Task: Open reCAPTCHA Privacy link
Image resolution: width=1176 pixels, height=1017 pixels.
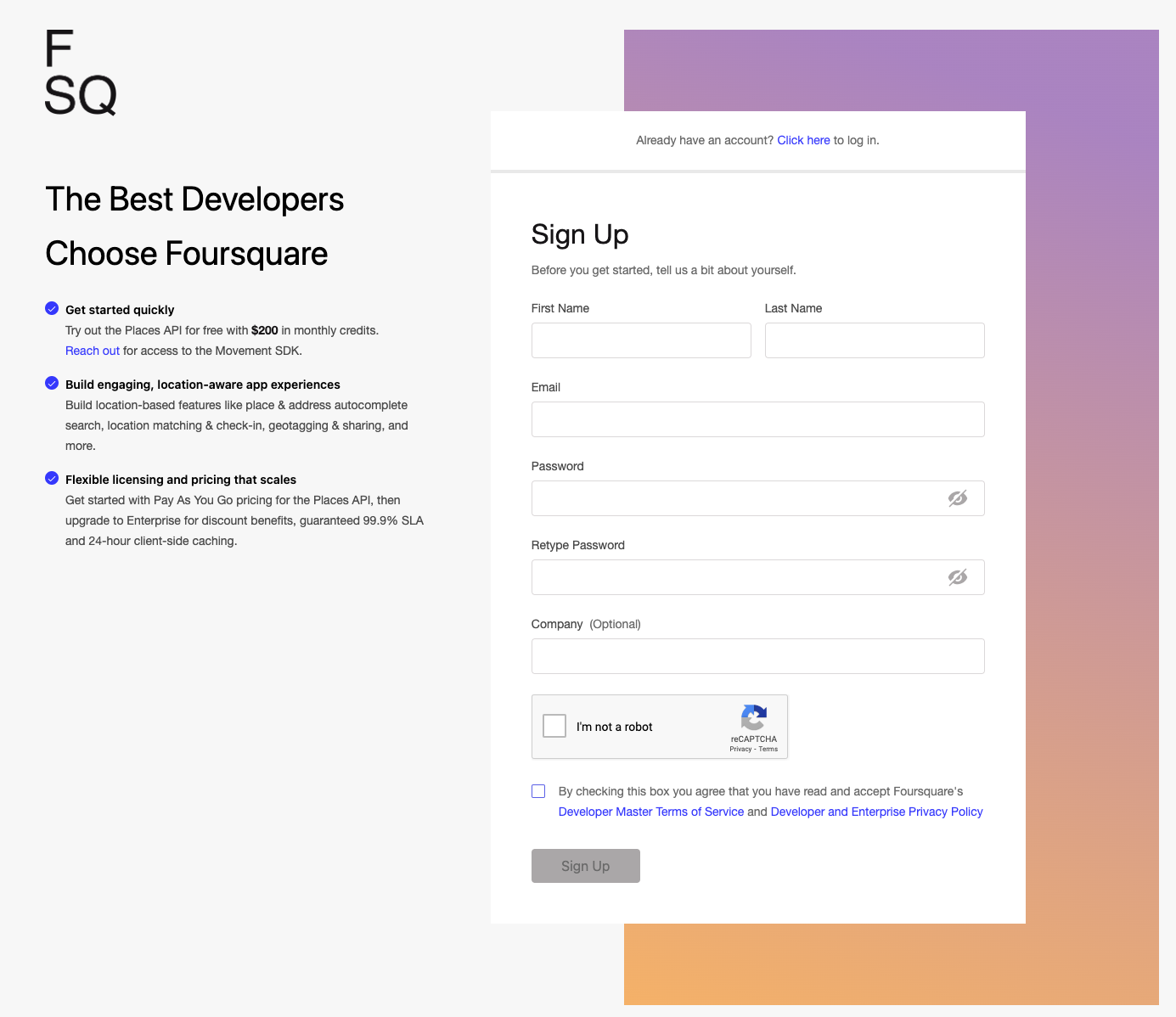Action: point(740,749)
